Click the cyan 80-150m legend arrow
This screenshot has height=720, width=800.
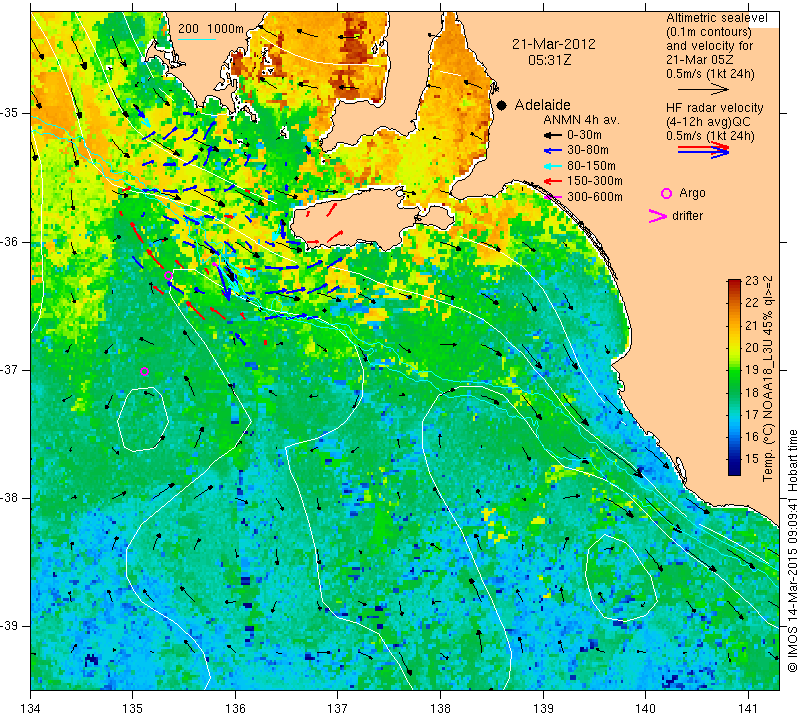(x=553, y=166)
